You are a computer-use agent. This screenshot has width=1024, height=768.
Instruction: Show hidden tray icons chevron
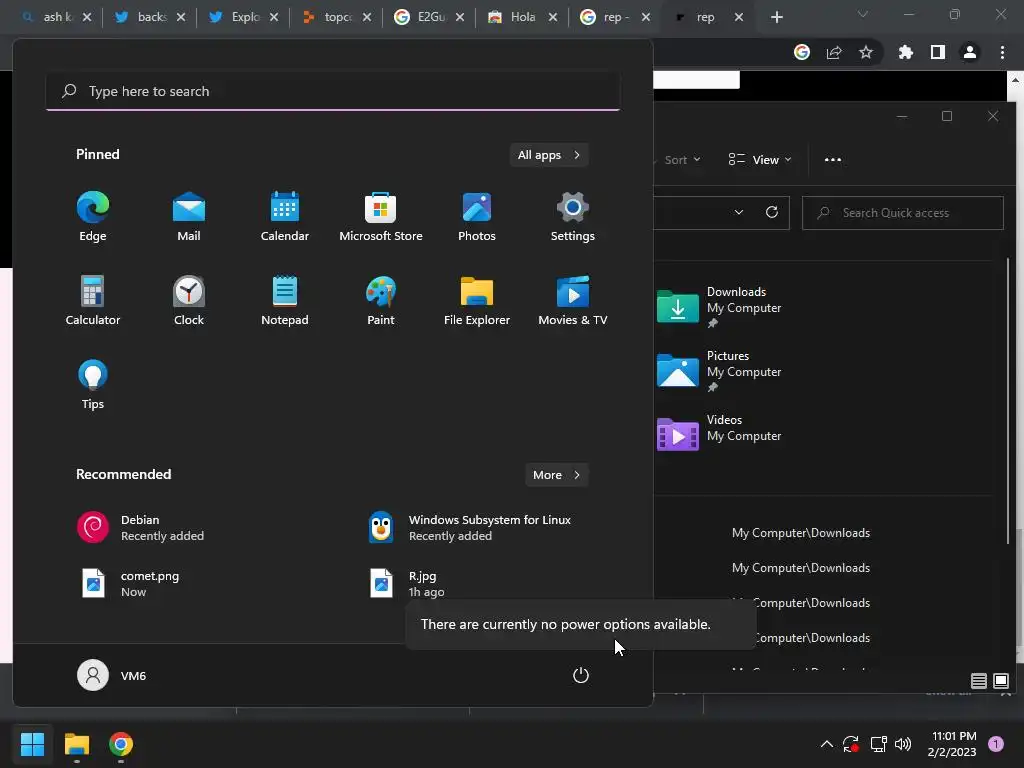(x=826, y=744)
